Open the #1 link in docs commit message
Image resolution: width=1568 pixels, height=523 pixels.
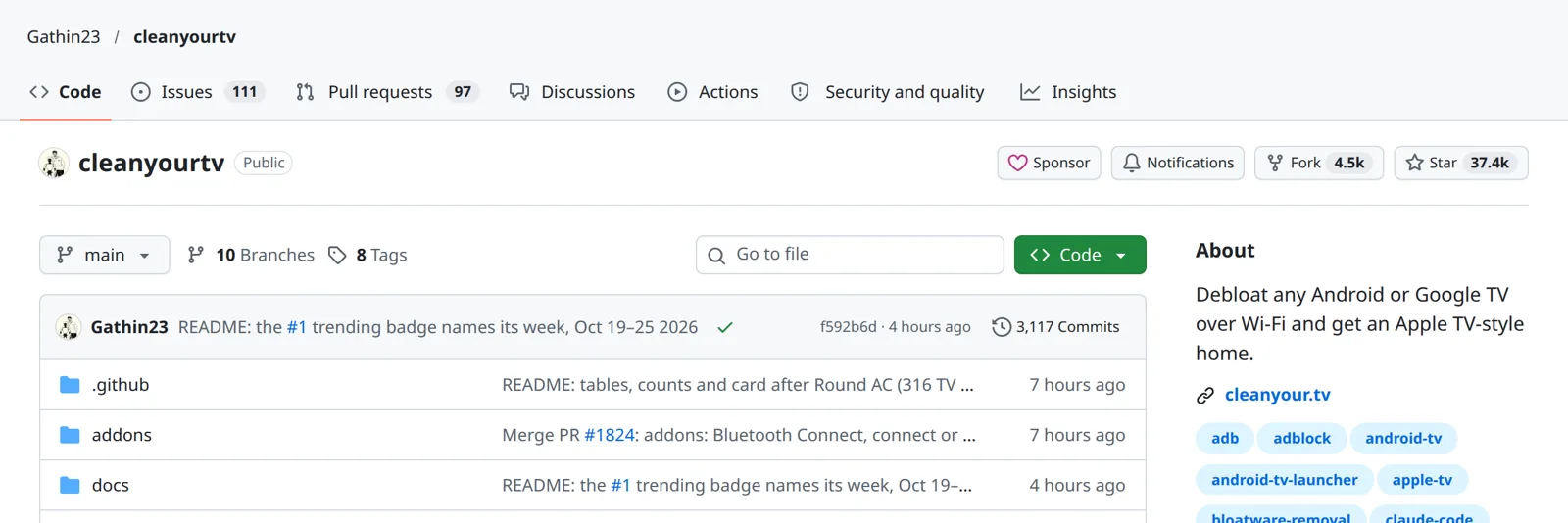click(x=620, y=485)
